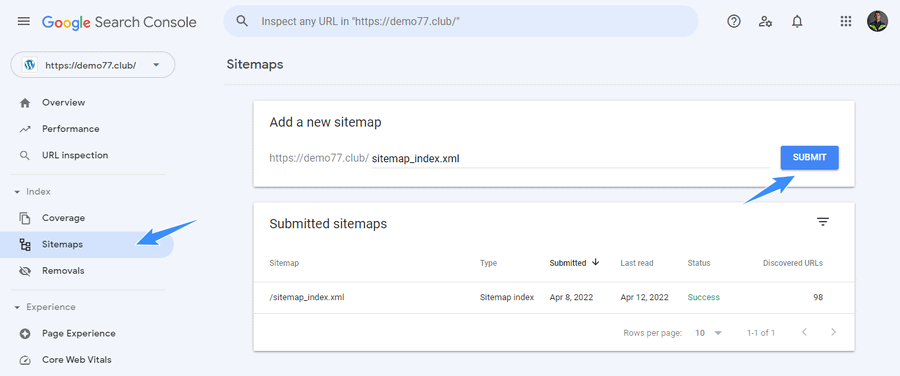The width and height of the screenshot is (900, 376).
Task: Click the Inspect any URL search box
Action: pyautogui.click(x=461, y=21)
